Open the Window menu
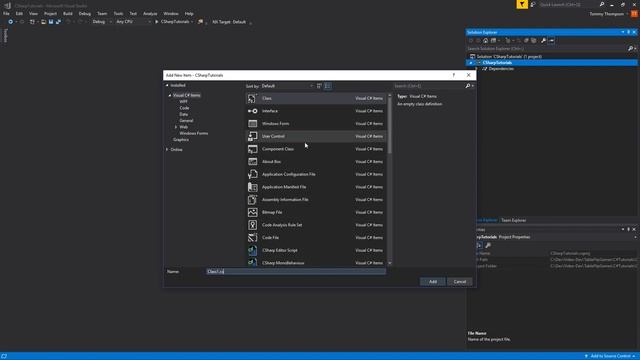The height and width of the screenshot is (360, 640). coord(171,13)
